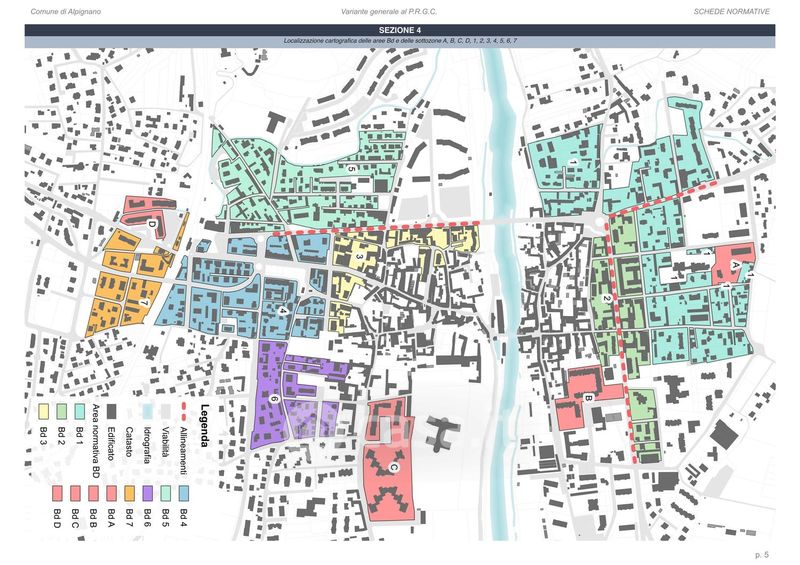The height and width of the screenshot is (565, 800).
Task: Select the Bd 7 orange legend swatch
Action: coord(129,491)
